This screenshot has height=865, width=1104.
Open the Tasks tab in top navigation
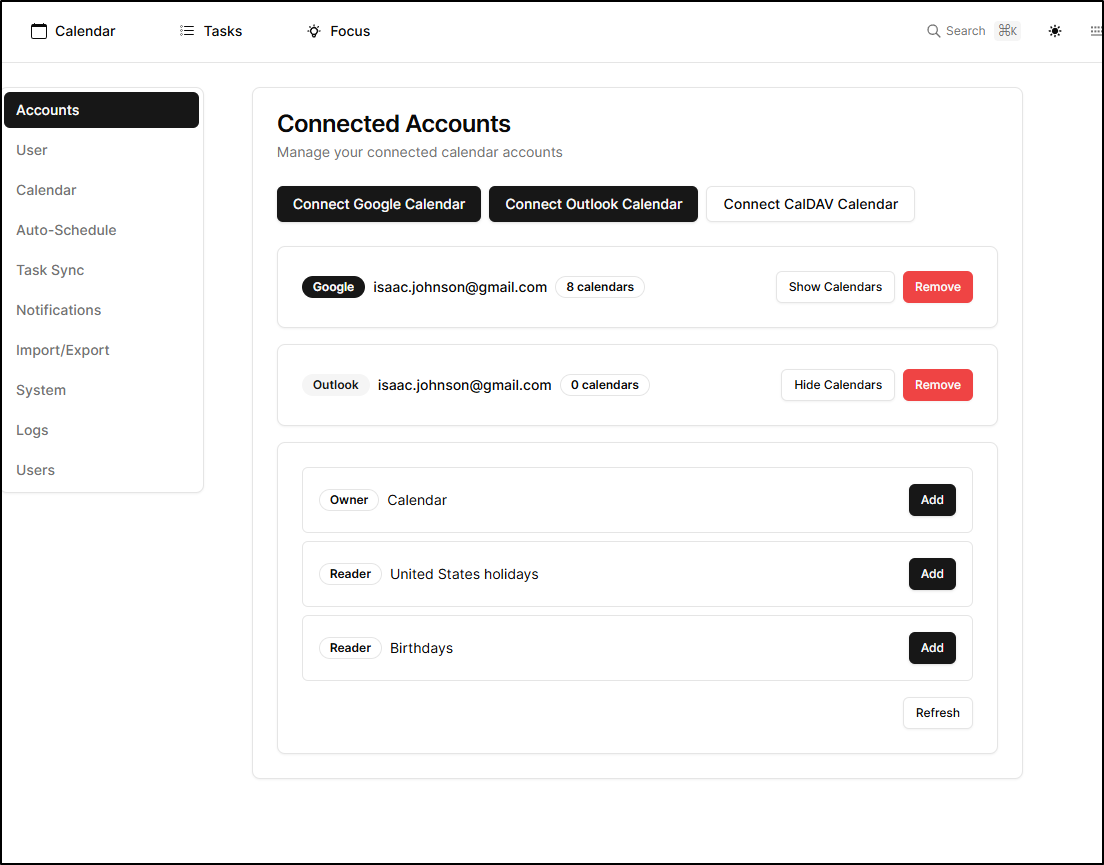click(x=211, y=31)
